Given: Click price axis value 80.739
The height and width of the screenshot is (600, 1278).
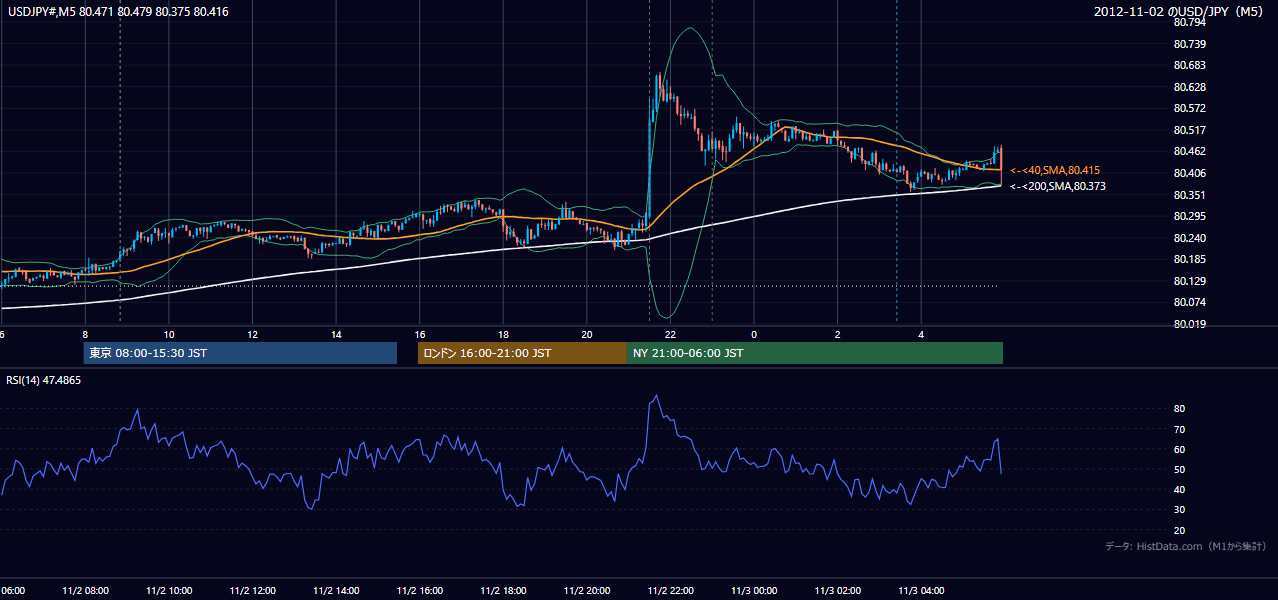Looking at the screenshot, I should (x=1189, y=44).
